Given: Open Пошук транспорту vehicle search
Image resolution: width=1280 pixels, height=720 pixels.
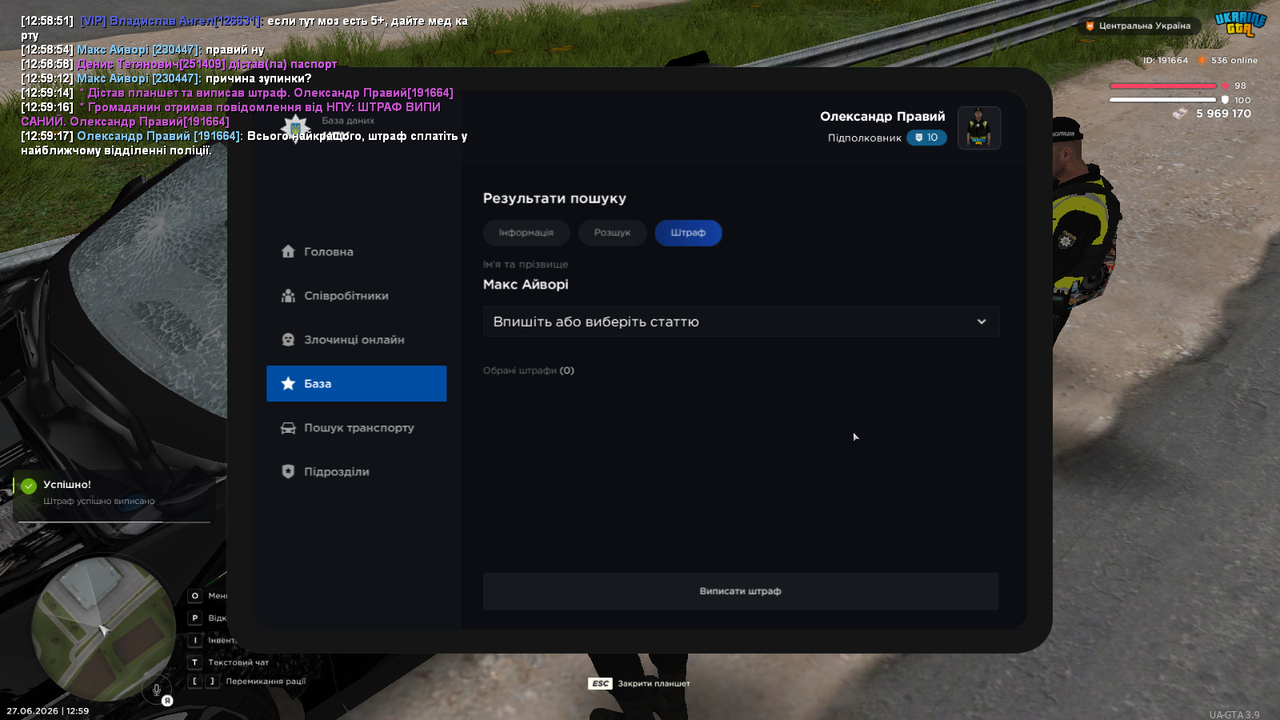Looking at the screenshot, I should pos(356,428).
